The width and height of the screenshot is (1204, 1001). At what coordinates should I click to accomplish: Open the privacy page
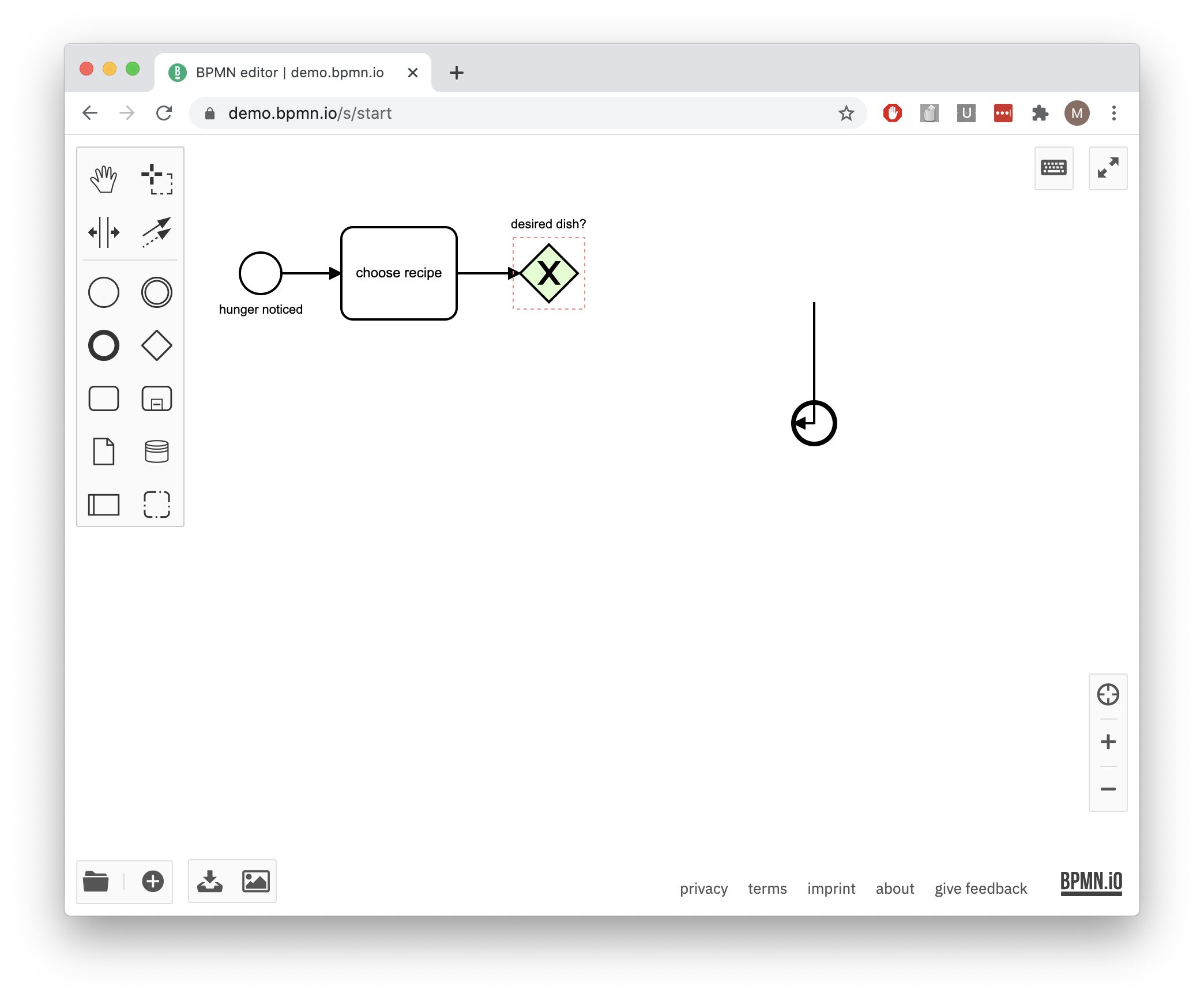coord(703,889)
